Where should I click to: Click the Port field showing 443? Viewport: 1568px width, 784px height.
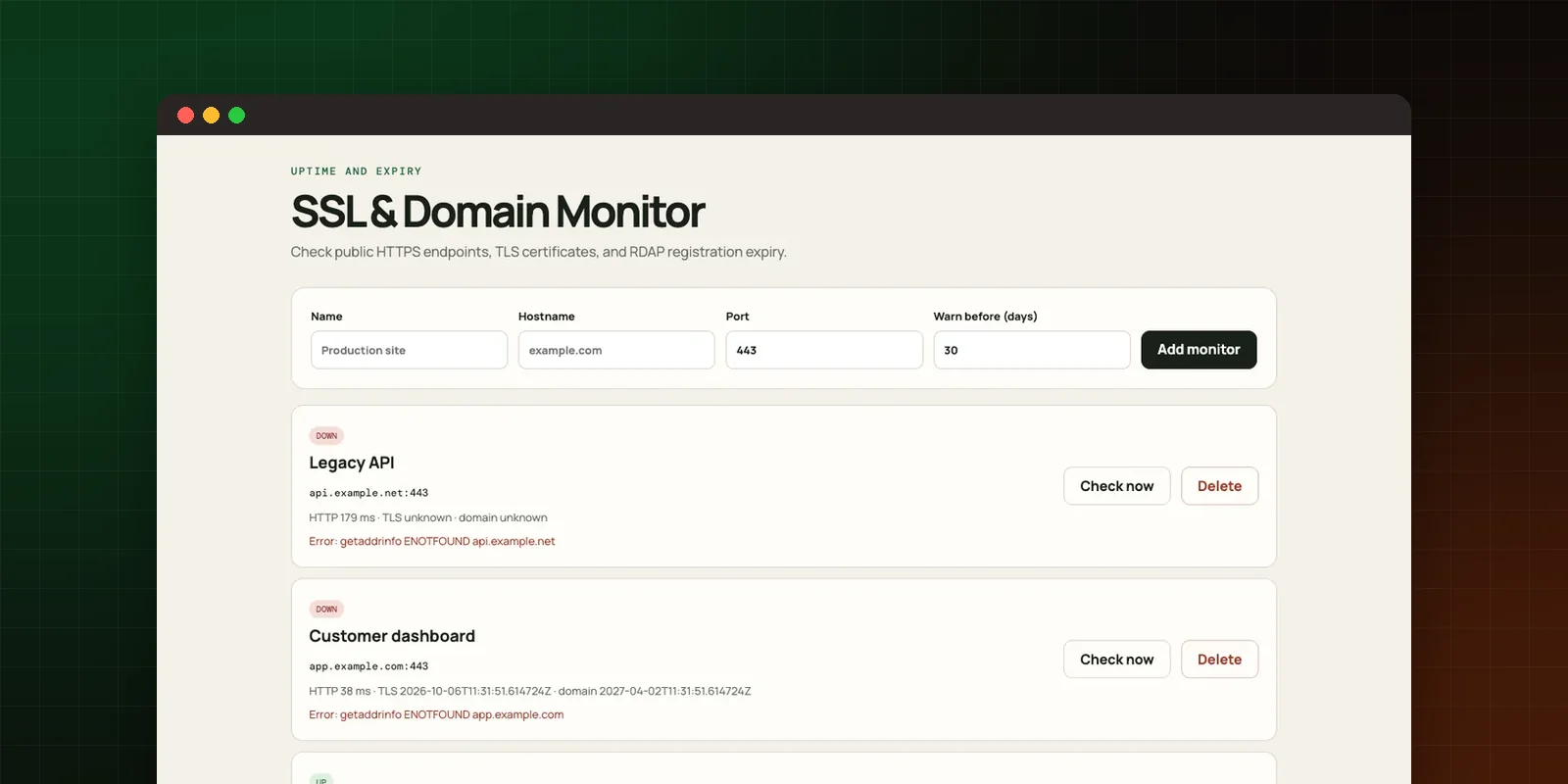[x=824, y=350]
